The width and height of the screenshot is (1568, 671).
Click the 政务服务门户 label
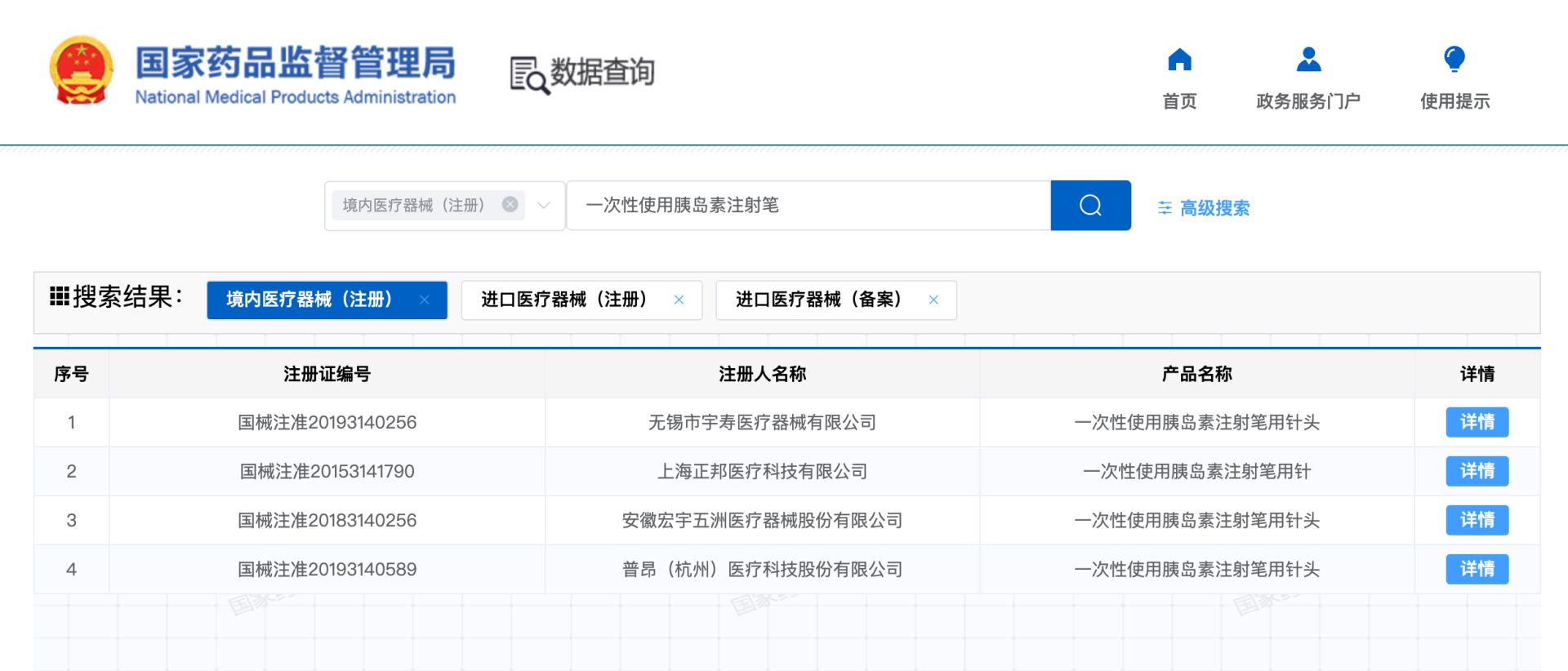coord(1308,101)
